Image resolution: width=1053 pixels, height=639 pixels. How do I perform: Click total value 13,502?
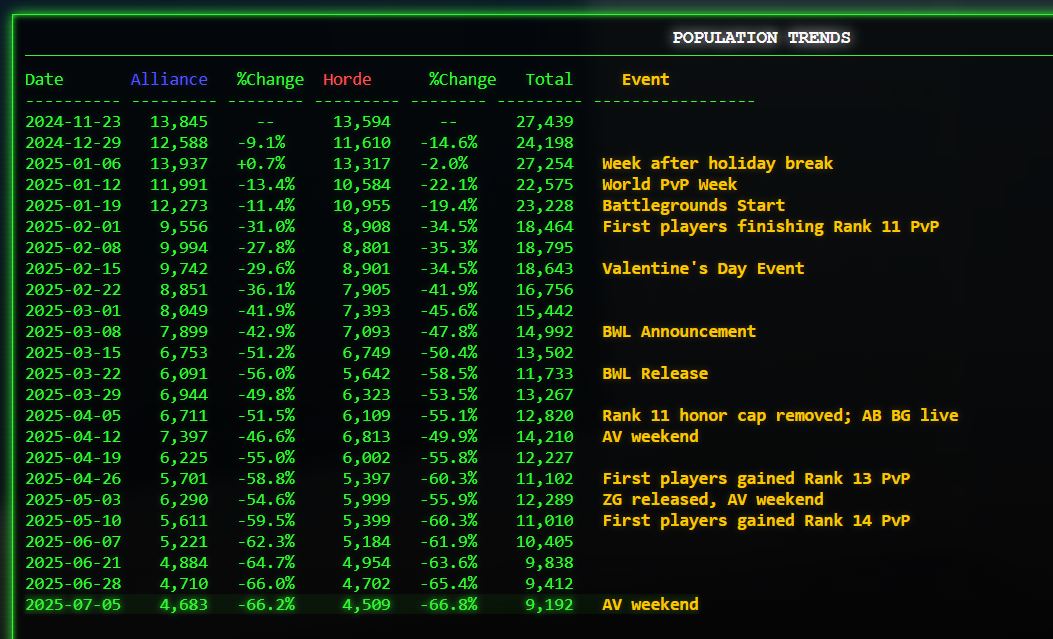tap(545, 352)
